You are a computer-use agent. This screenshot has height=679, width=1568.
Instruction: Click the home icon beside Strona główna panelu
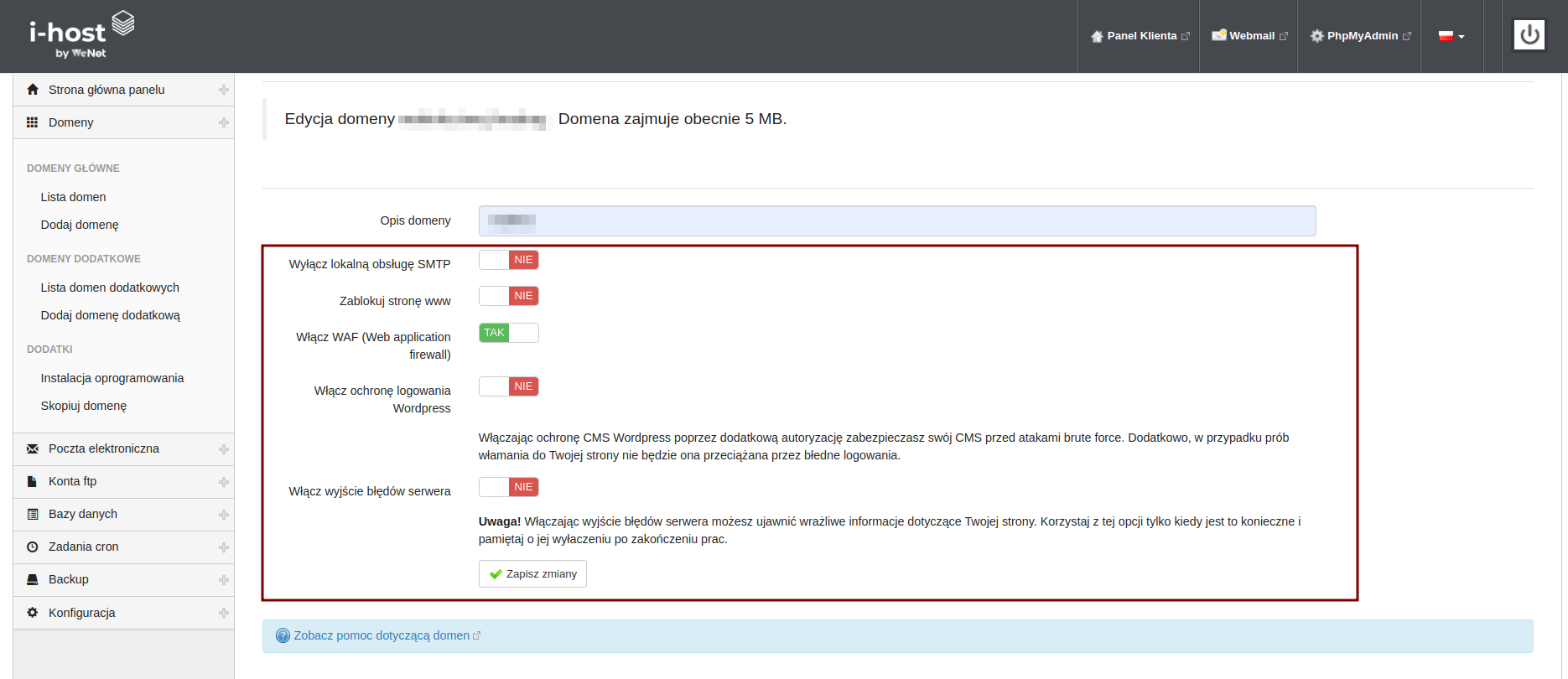pyautogui.click(x=33, y=90)
